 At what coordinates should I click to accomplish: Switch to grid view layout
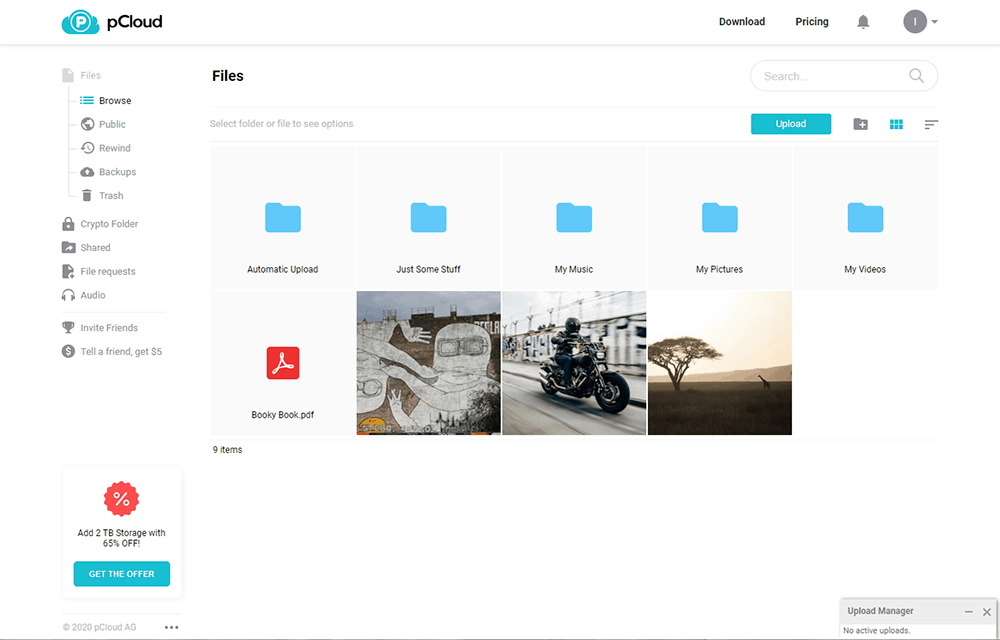point(896,124)
